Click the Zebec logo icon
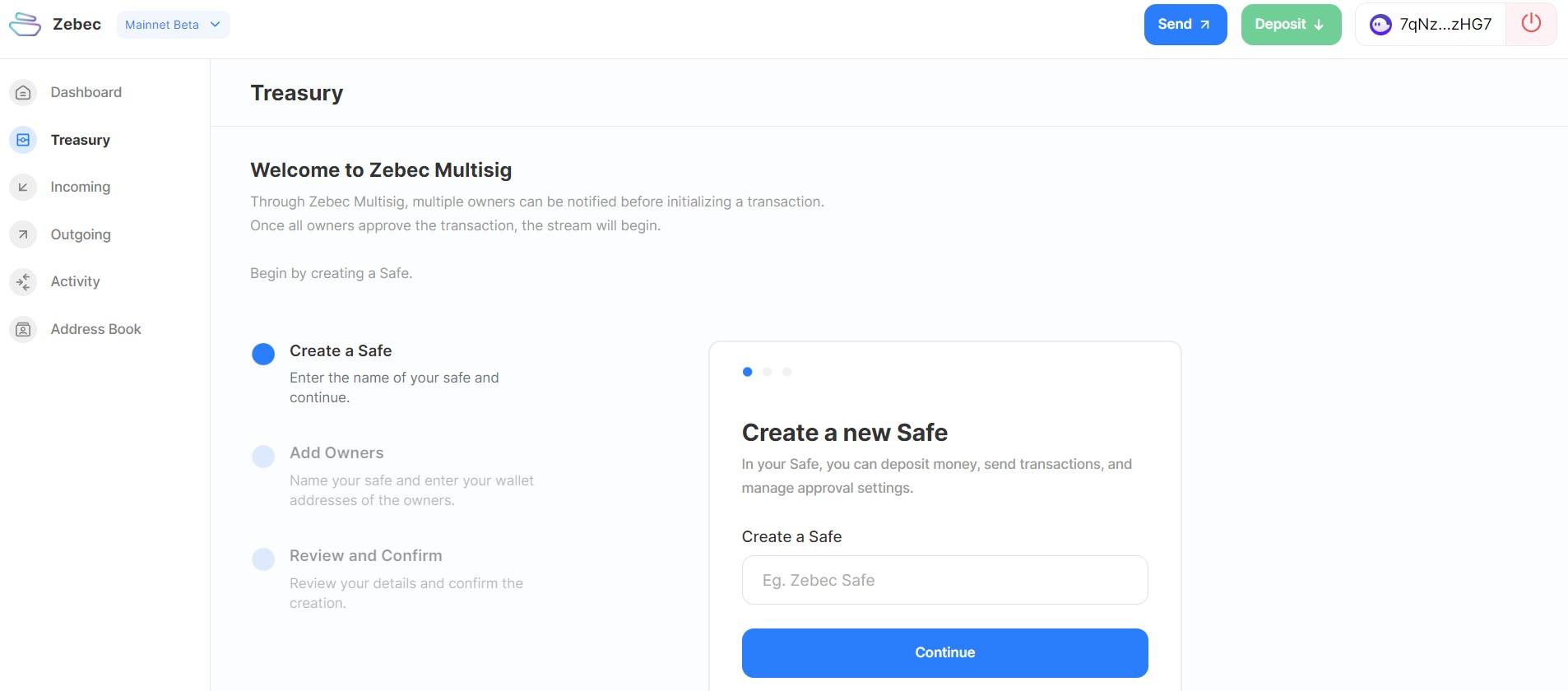Screen dimensions: 1568x691 [25, 25]
